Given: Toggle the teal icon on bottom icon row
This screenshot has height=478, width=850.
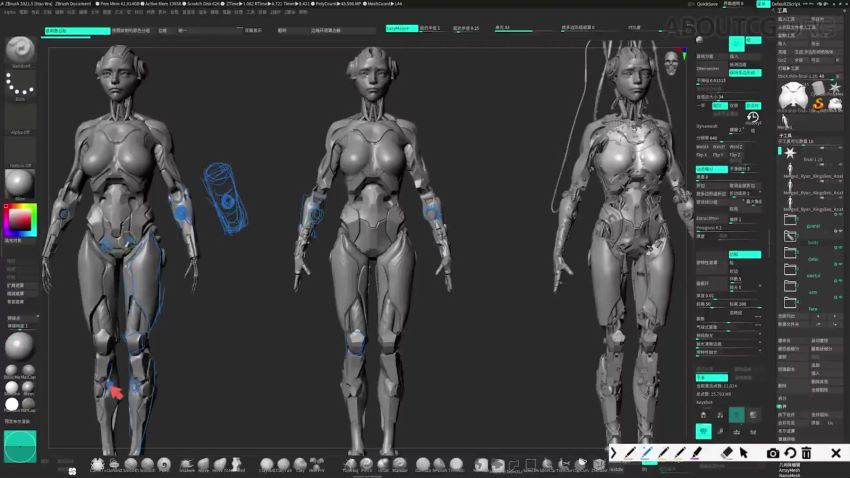Looking at the screenshot, I should (704, 431).
